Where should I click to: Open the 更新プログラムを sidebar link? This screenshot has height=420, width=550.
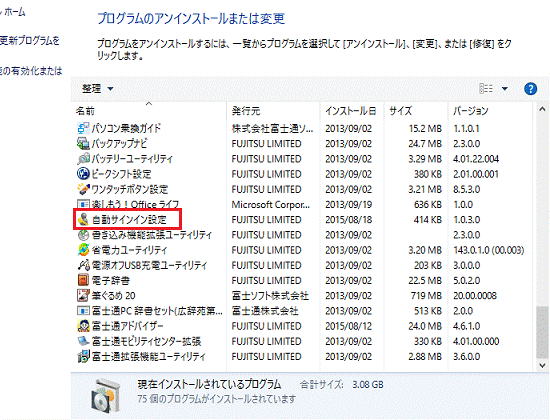click(30, 41)
